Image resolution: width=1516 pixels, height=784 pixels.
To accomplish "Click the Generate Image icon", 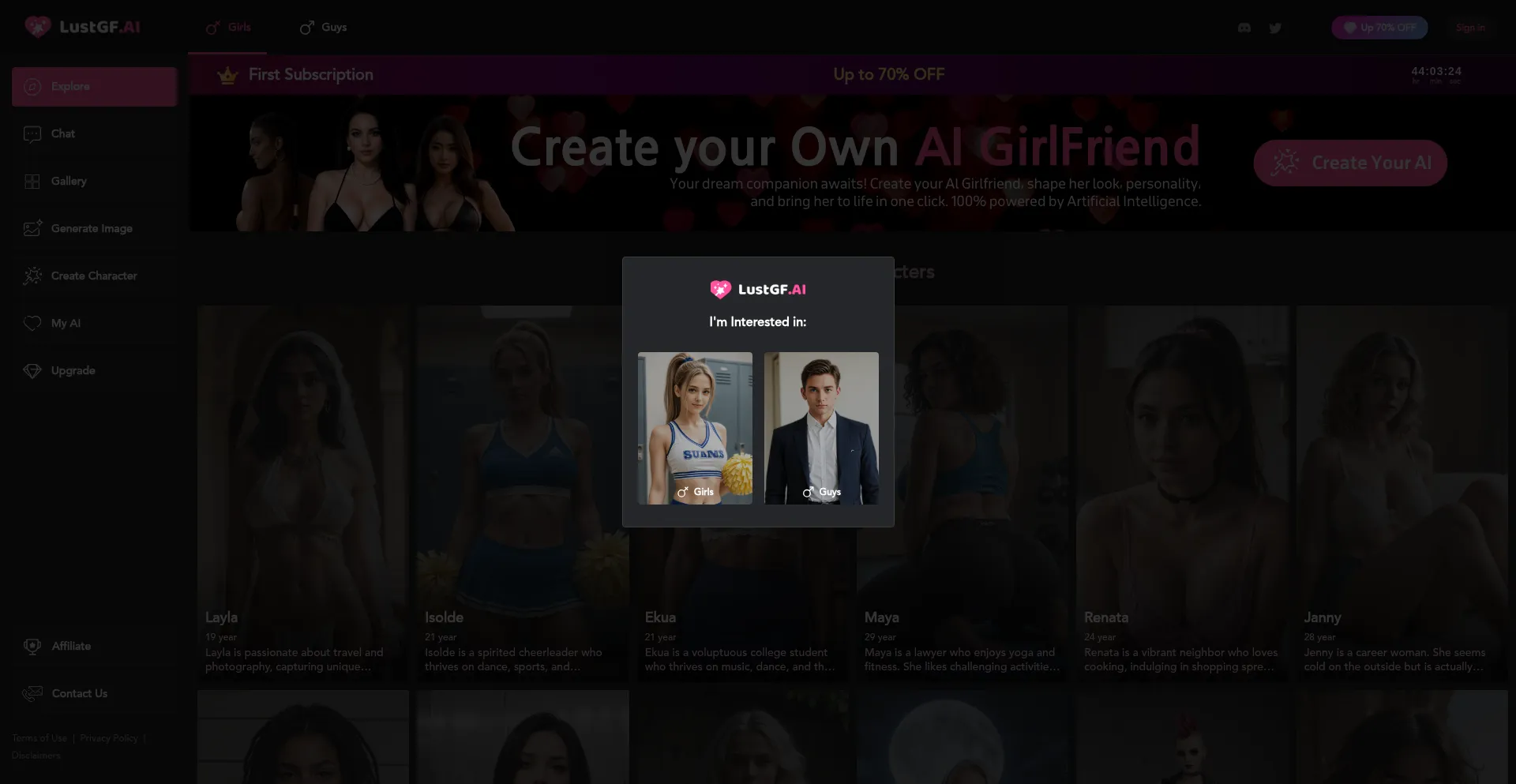I will 32,229.
